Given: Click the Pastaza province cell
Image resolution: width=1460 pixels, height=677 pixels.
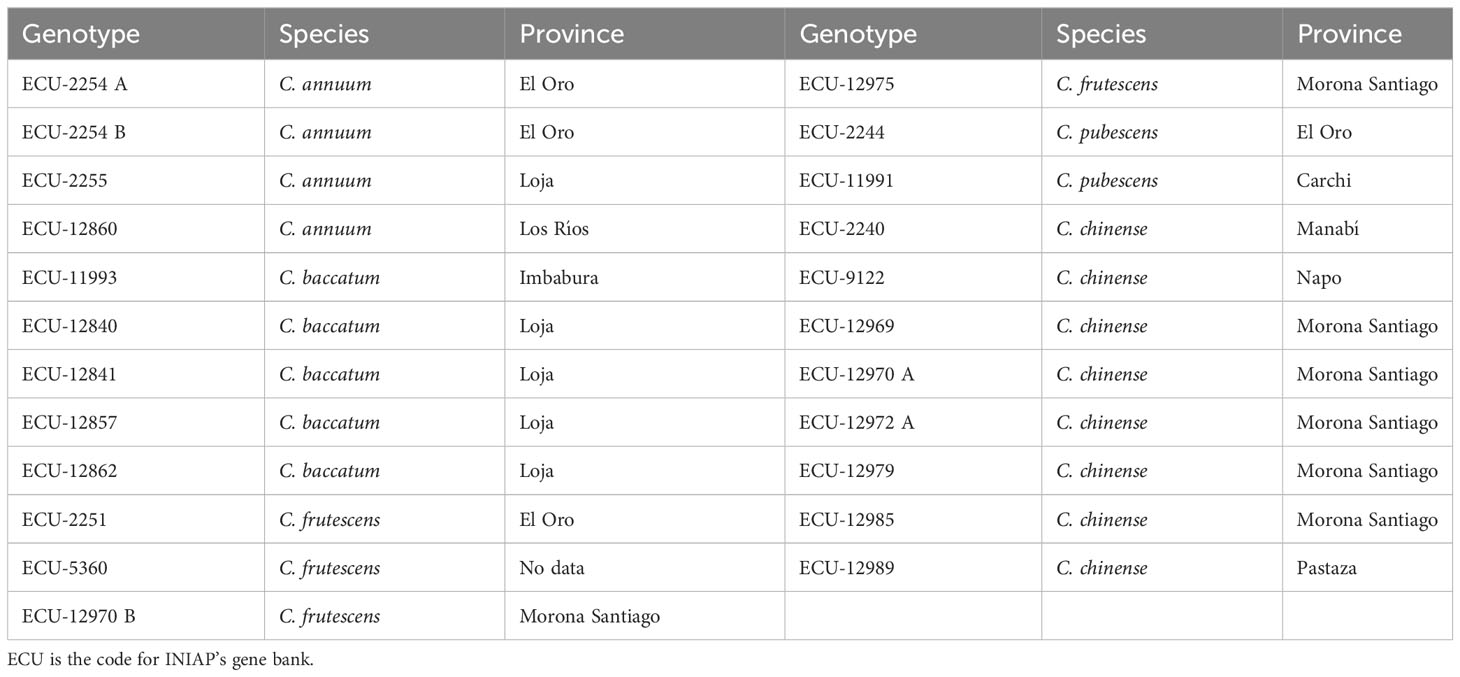Looking at the screenshot, I should click(1367, 568).
